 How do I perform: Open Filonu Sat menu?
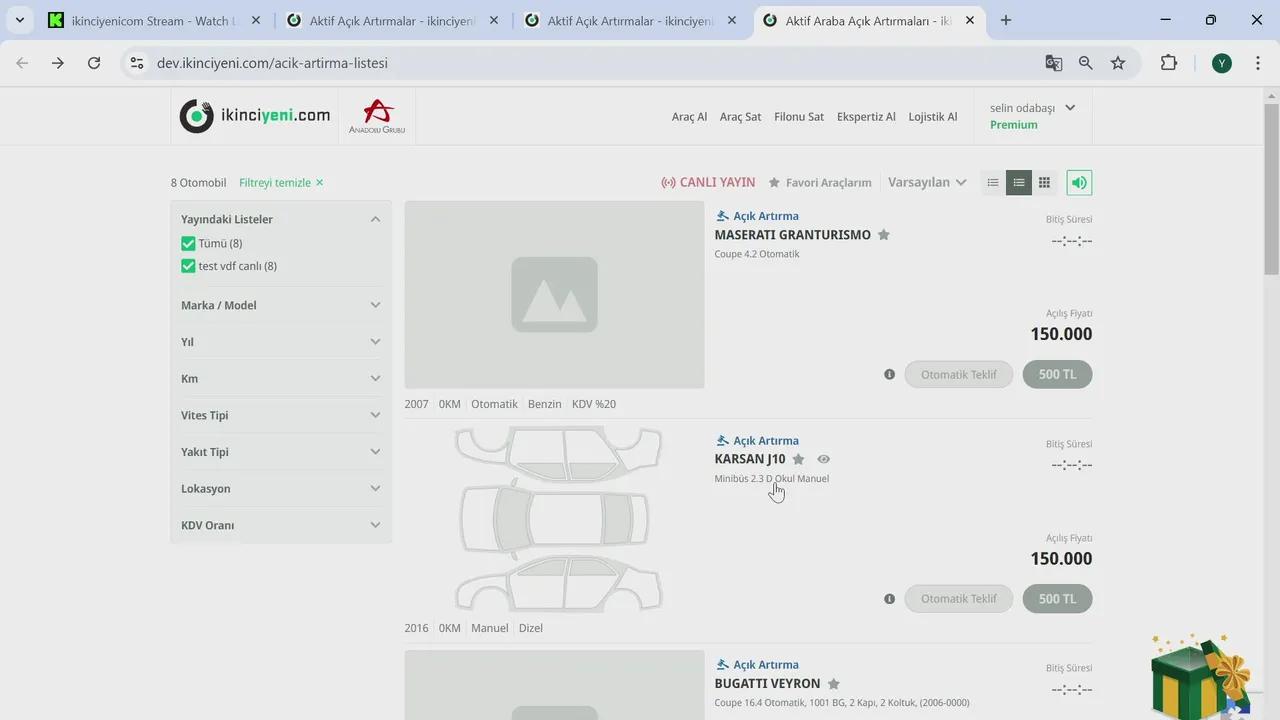pos(799,117)
